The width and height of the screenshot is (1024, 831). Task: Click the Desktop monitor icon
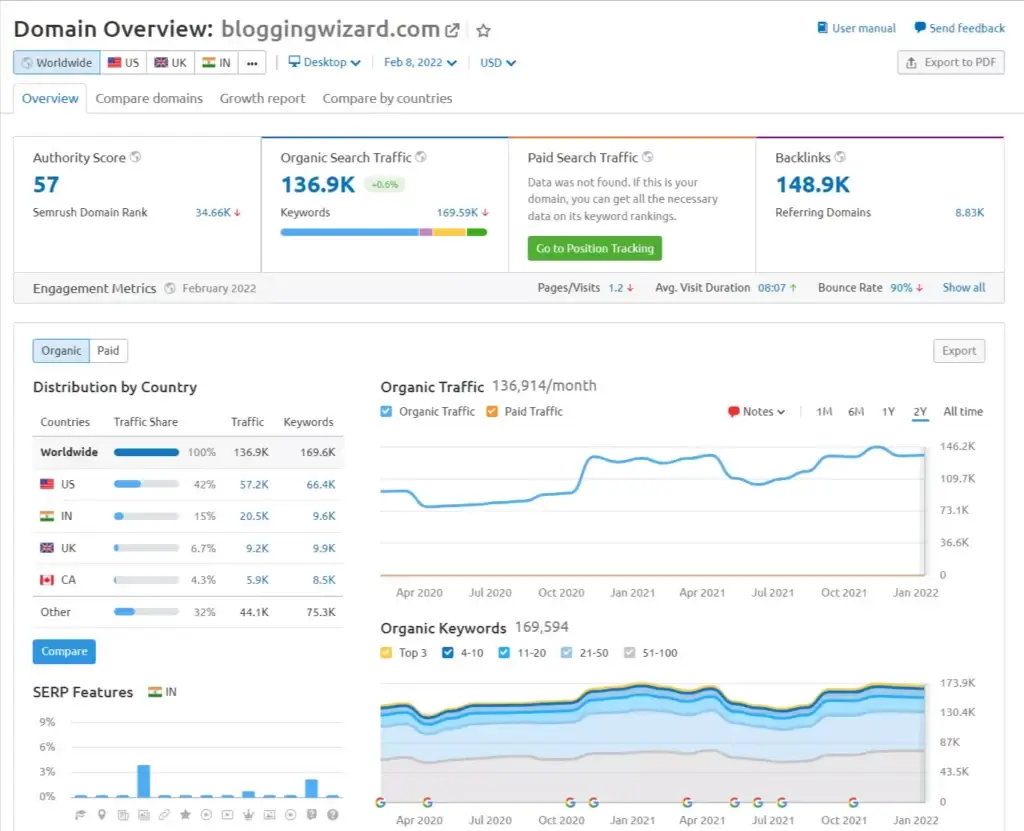point(295,61)
